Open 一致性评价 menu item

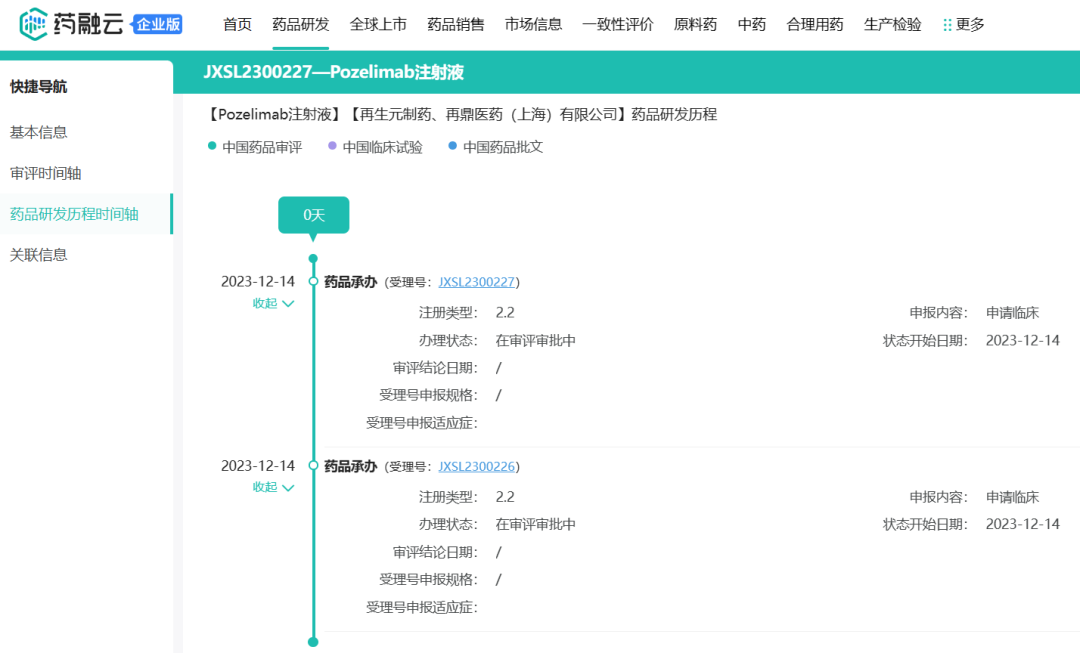[617, 24]
